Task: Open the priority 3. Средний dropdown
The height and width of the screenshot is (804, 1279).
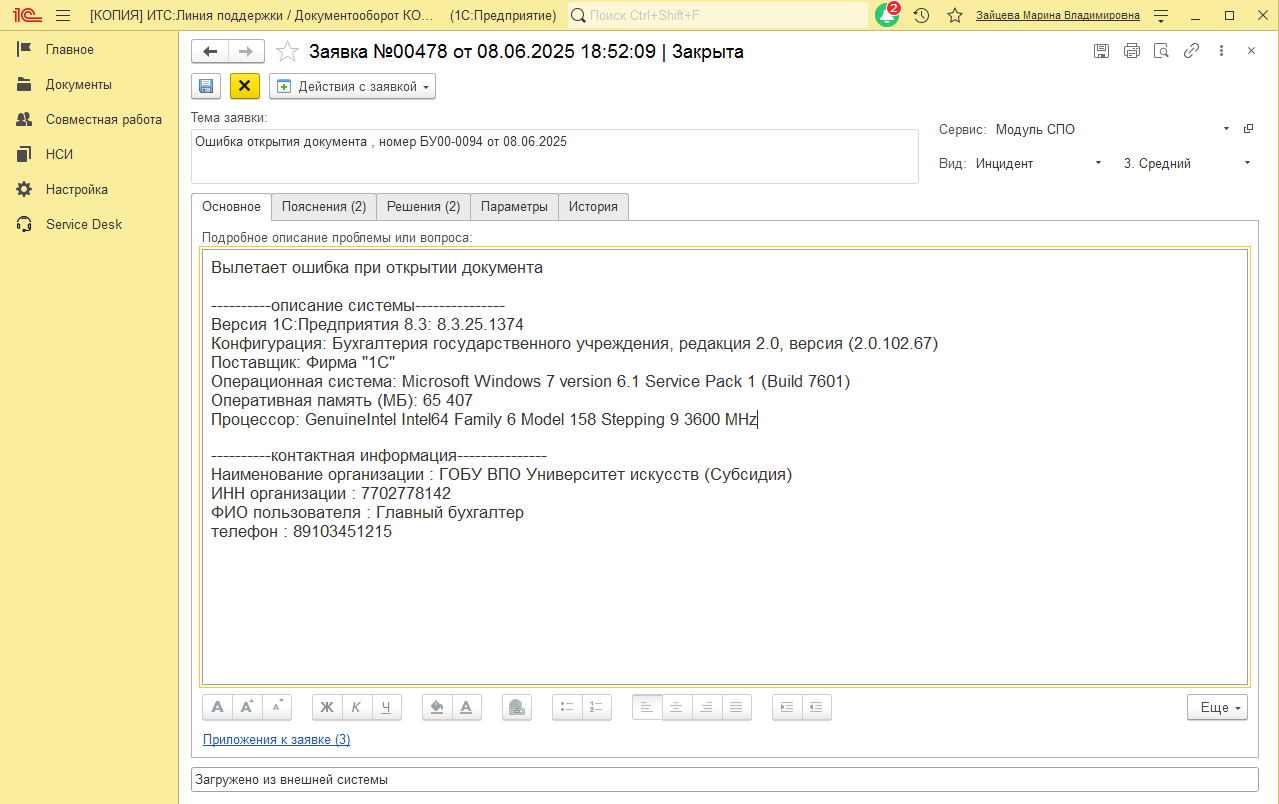Action: [1247, 163]
